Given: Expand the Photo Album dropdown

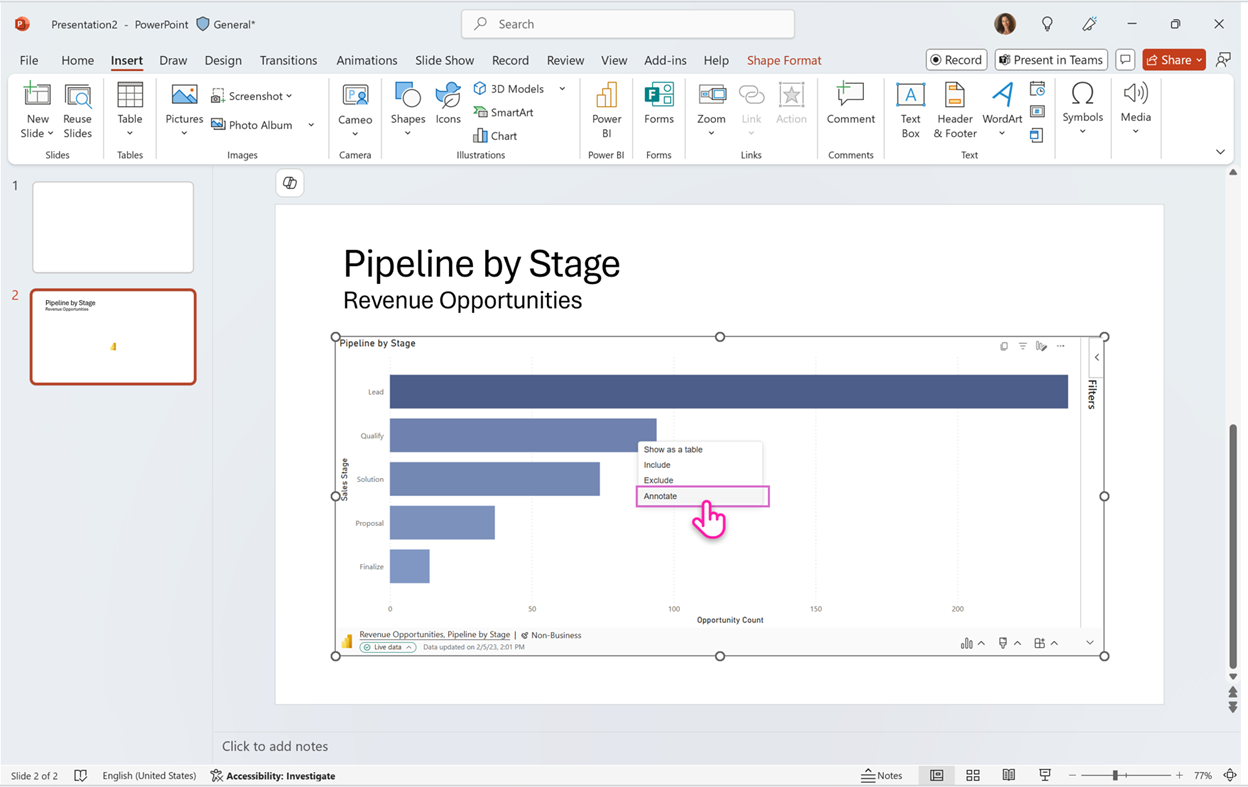Looking at the screenshot, I should [x=310, y=124].
